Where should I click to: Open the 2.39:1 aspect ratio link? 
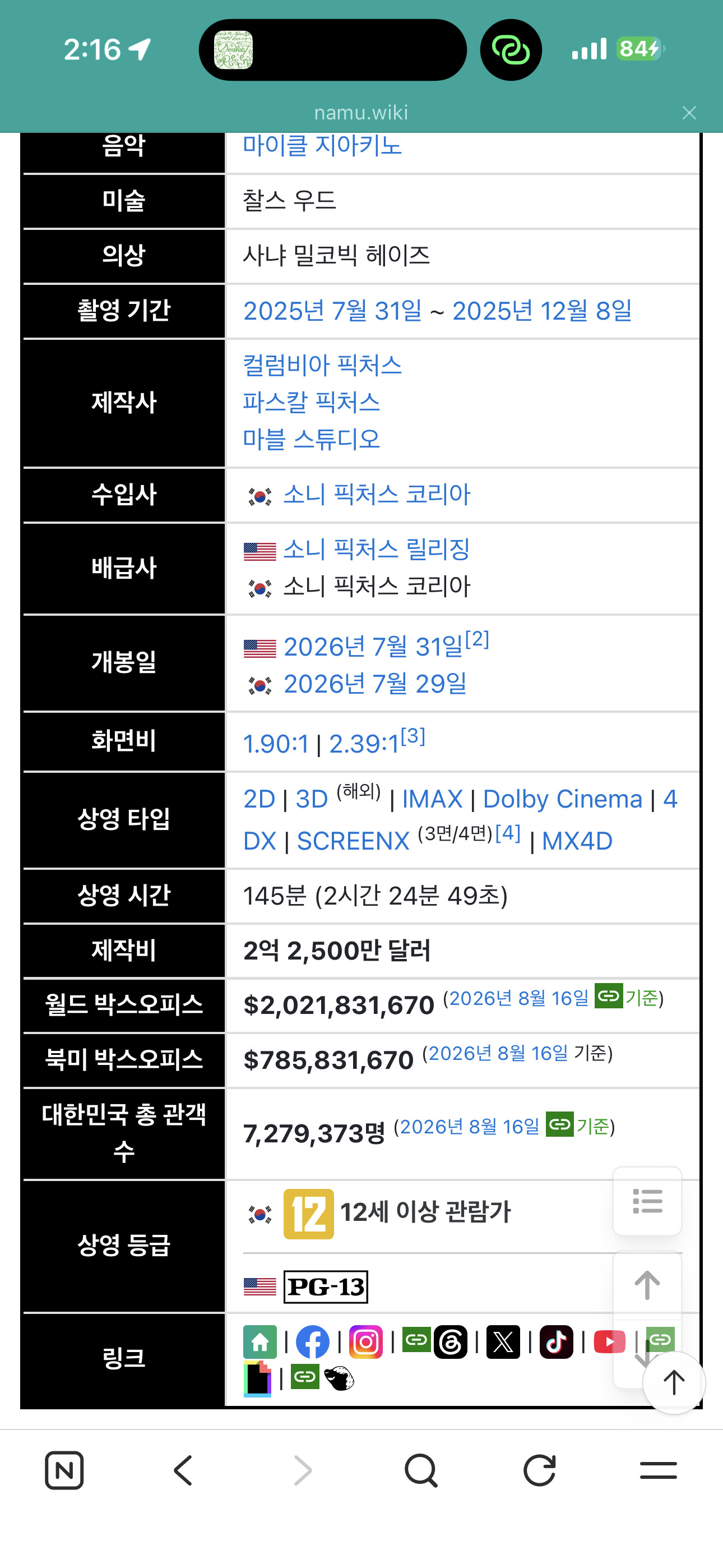click(364, 744)
